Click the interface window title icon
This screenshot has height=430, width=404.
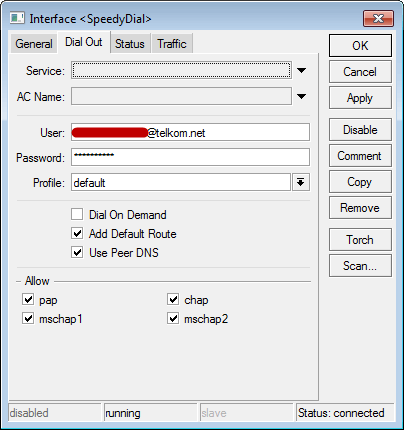click(x=17, y=18)
